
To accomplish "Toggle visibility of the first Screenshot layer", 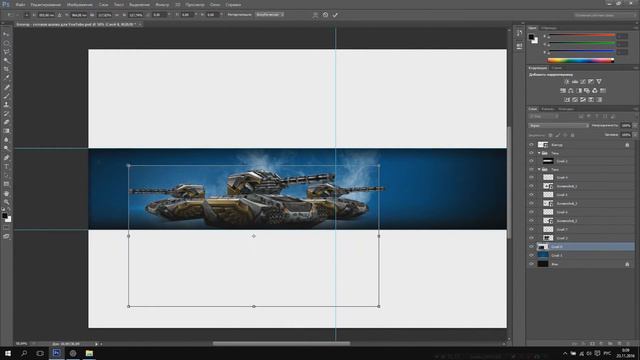I will [x=531, y=186].
